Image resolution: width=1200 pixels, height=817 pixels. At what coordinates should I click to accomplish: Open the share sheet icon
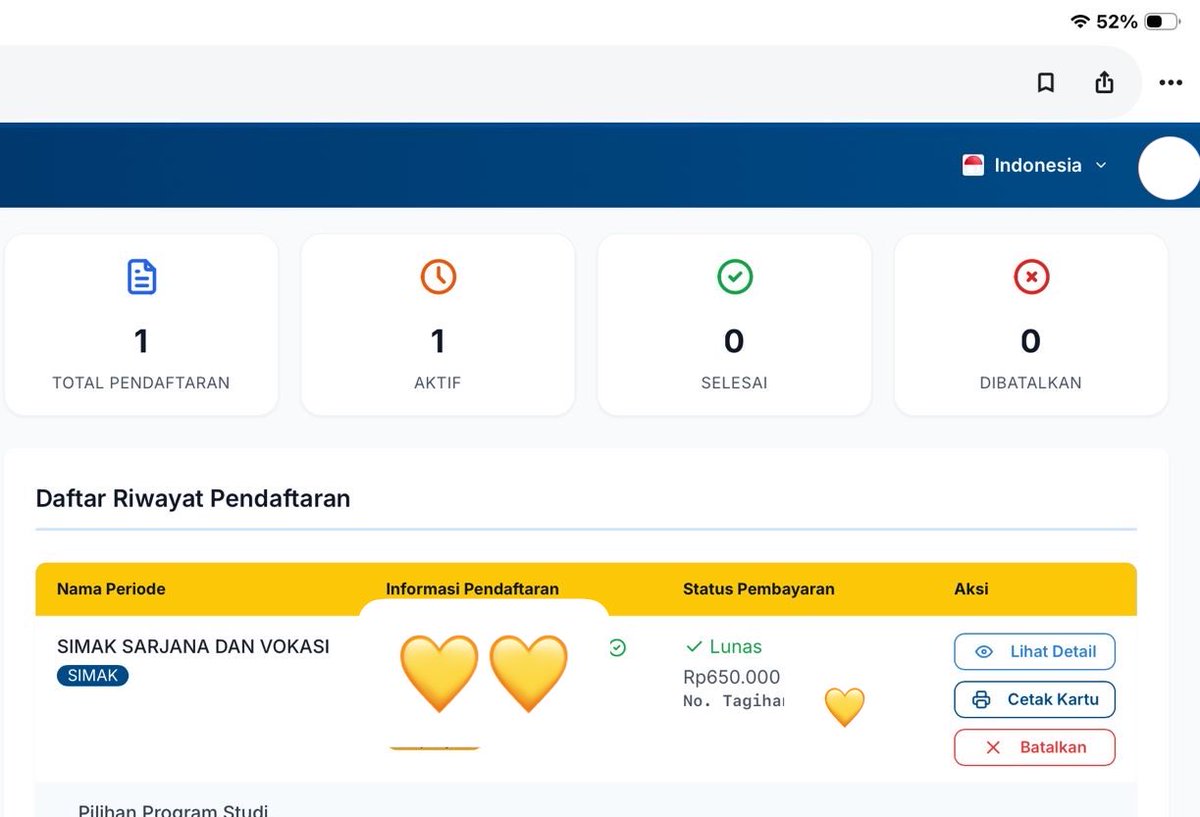point(1104,82)
